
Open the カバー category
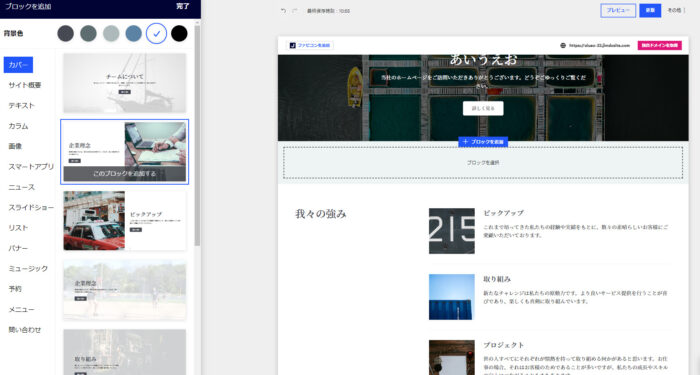coord(18,65)
